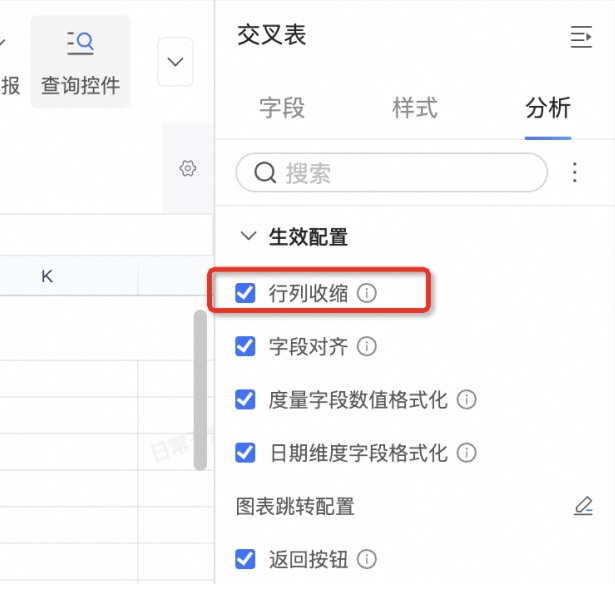The height and width of the screenshot is (591, 615).
Task: Click info icon beside 返回按钮
Action: click(367, 559)
